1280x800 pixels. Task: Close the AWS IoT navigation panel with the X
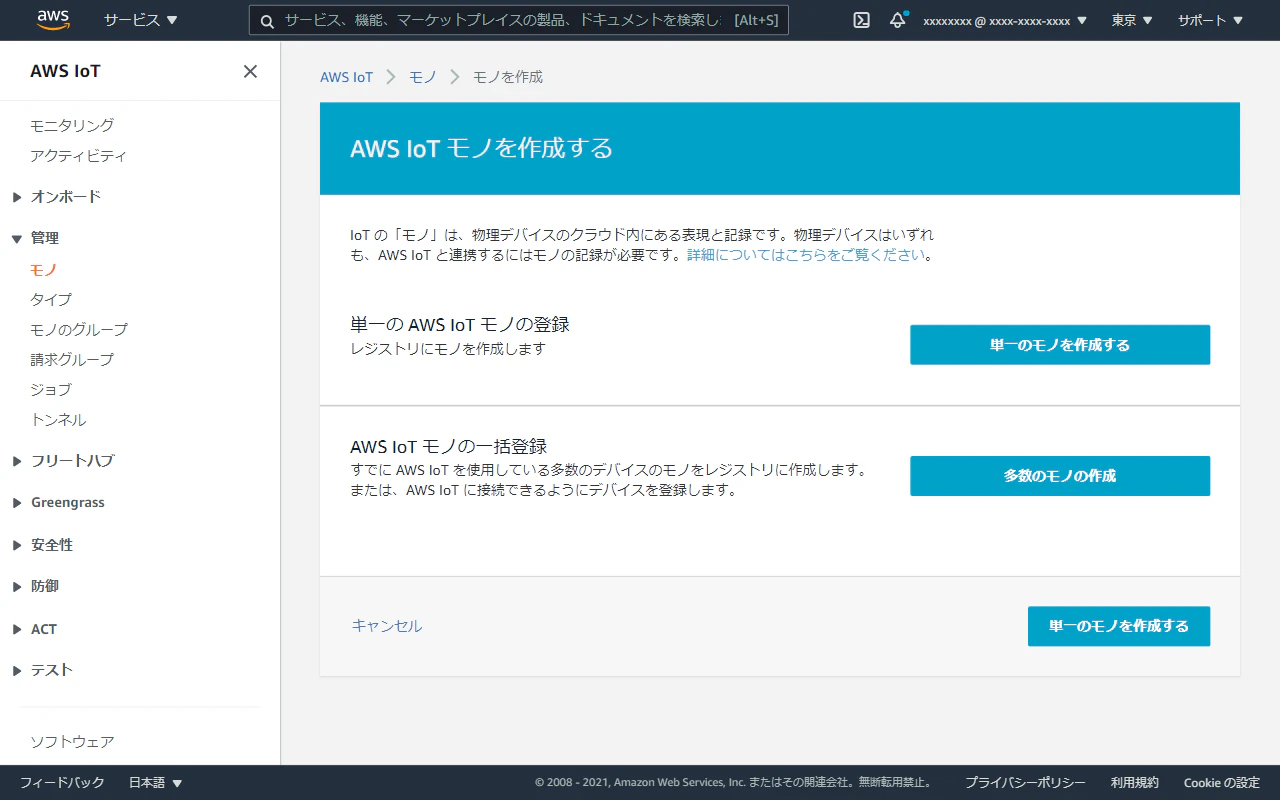click(x=249, y=70)
